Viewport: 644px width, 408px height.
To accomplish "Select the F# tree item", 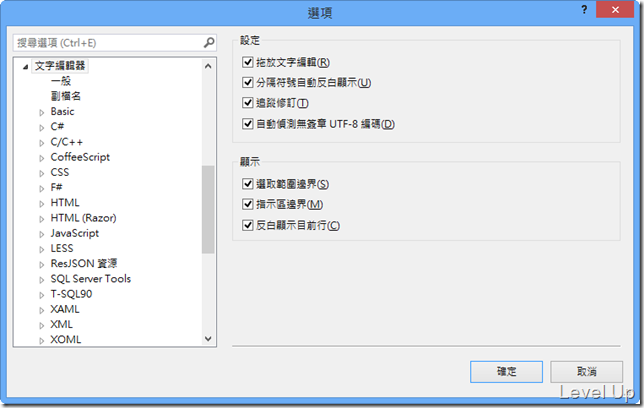I will coord(56,187).
